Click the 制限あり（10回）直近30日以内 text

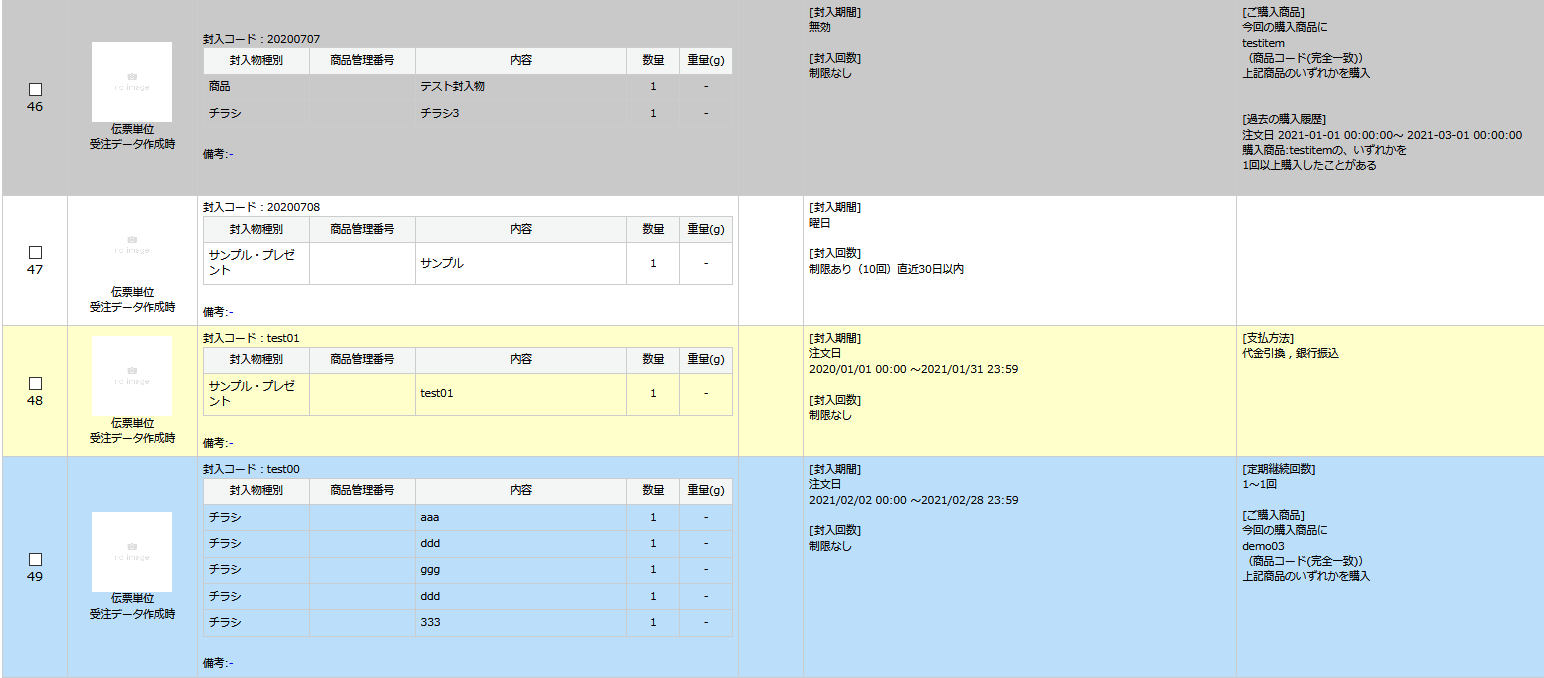click(886, 269)
